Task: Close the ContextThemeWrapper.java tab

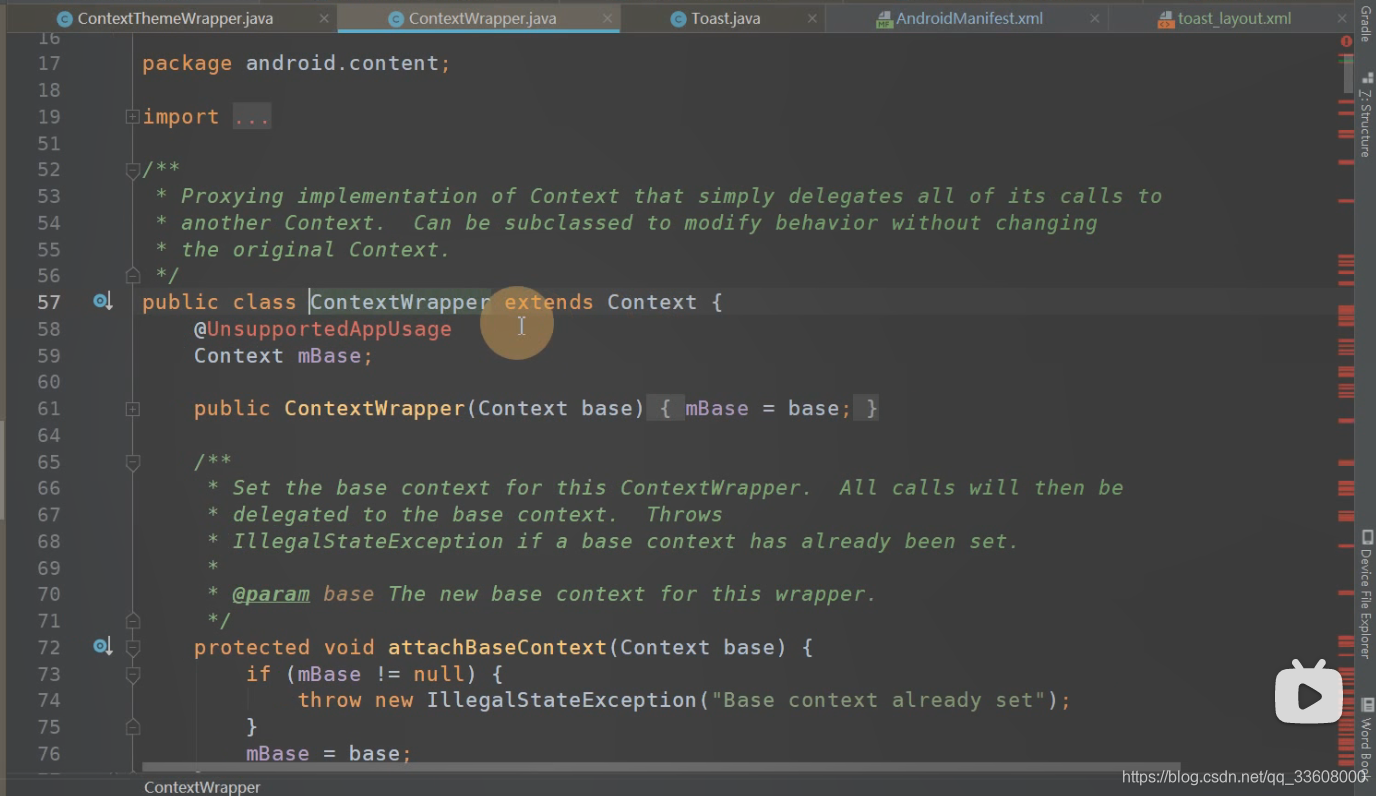Action: (x=324, y=18)
